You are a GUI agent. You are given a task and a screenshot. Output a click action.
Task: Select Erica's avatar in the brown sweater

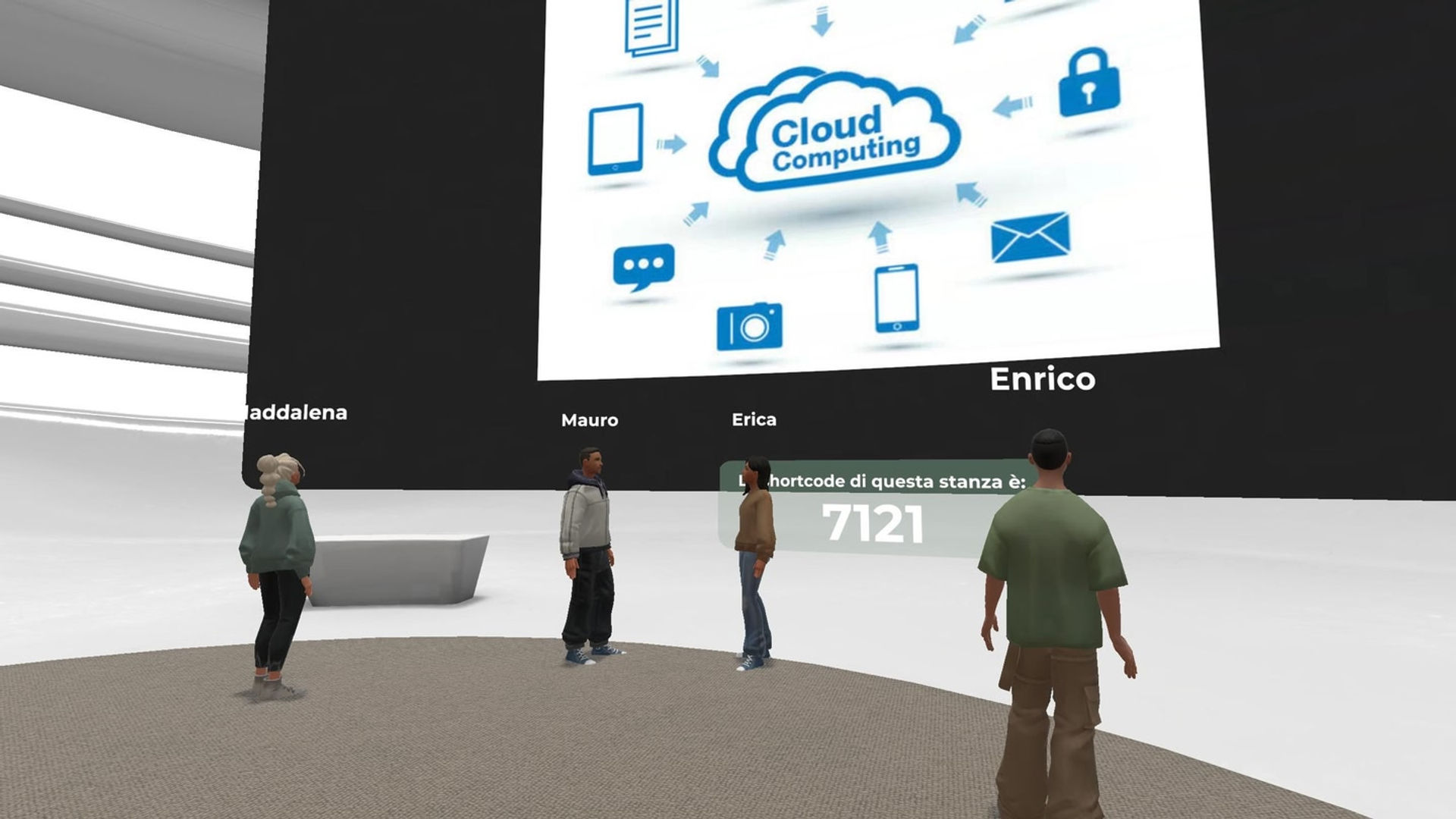pyautogui.click(x=755, y=563)
